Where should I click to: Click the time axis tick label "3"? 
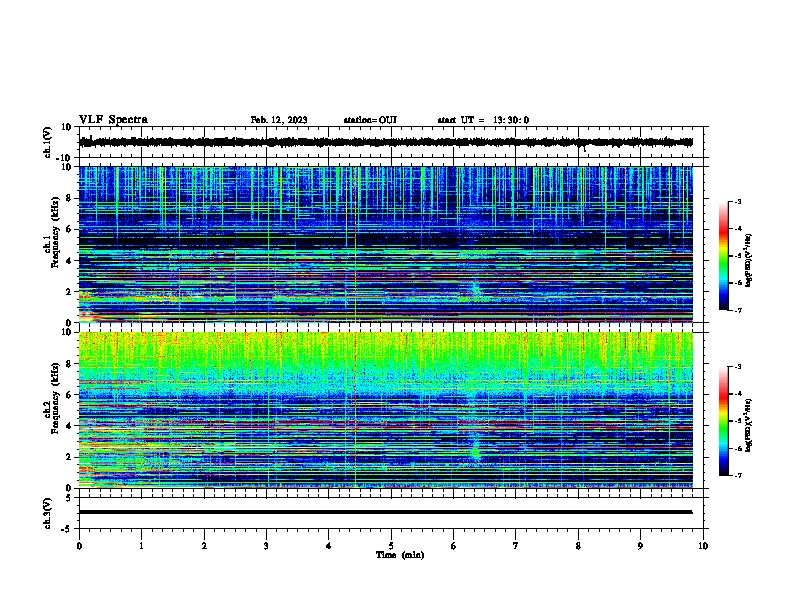pos(266,546)
